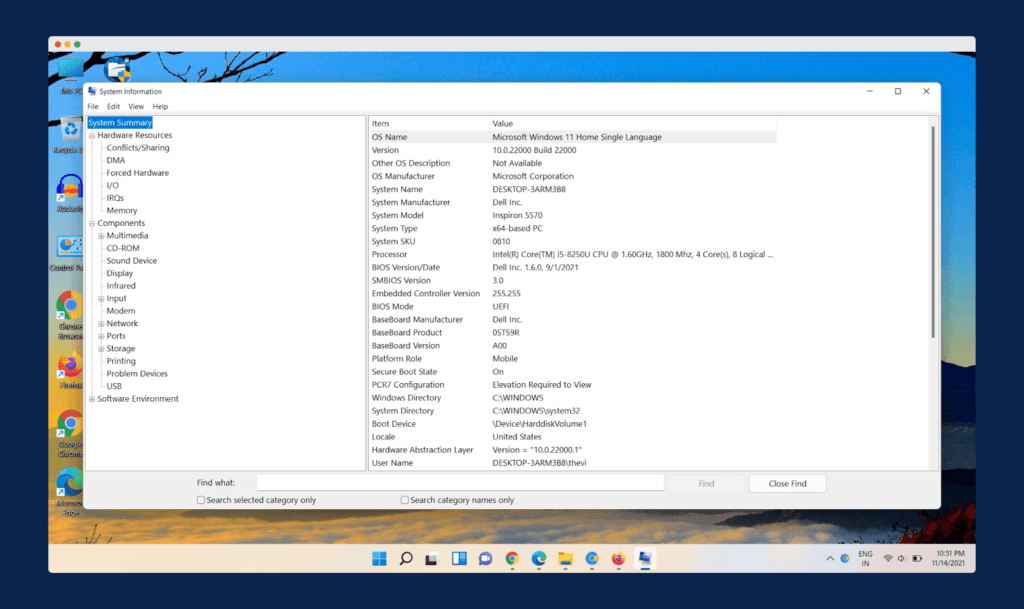The image size is (1024, 609).
Task: Open Windows Search from the taskbar
Action: tap(405, 559)
